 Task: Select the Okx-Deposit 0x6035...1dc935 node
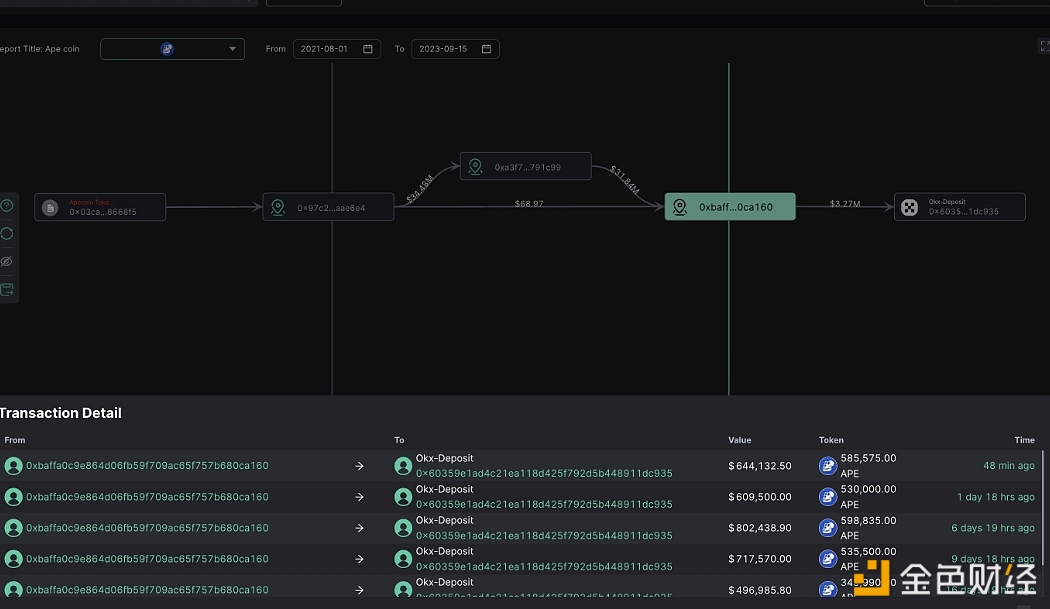click(960, 206)
